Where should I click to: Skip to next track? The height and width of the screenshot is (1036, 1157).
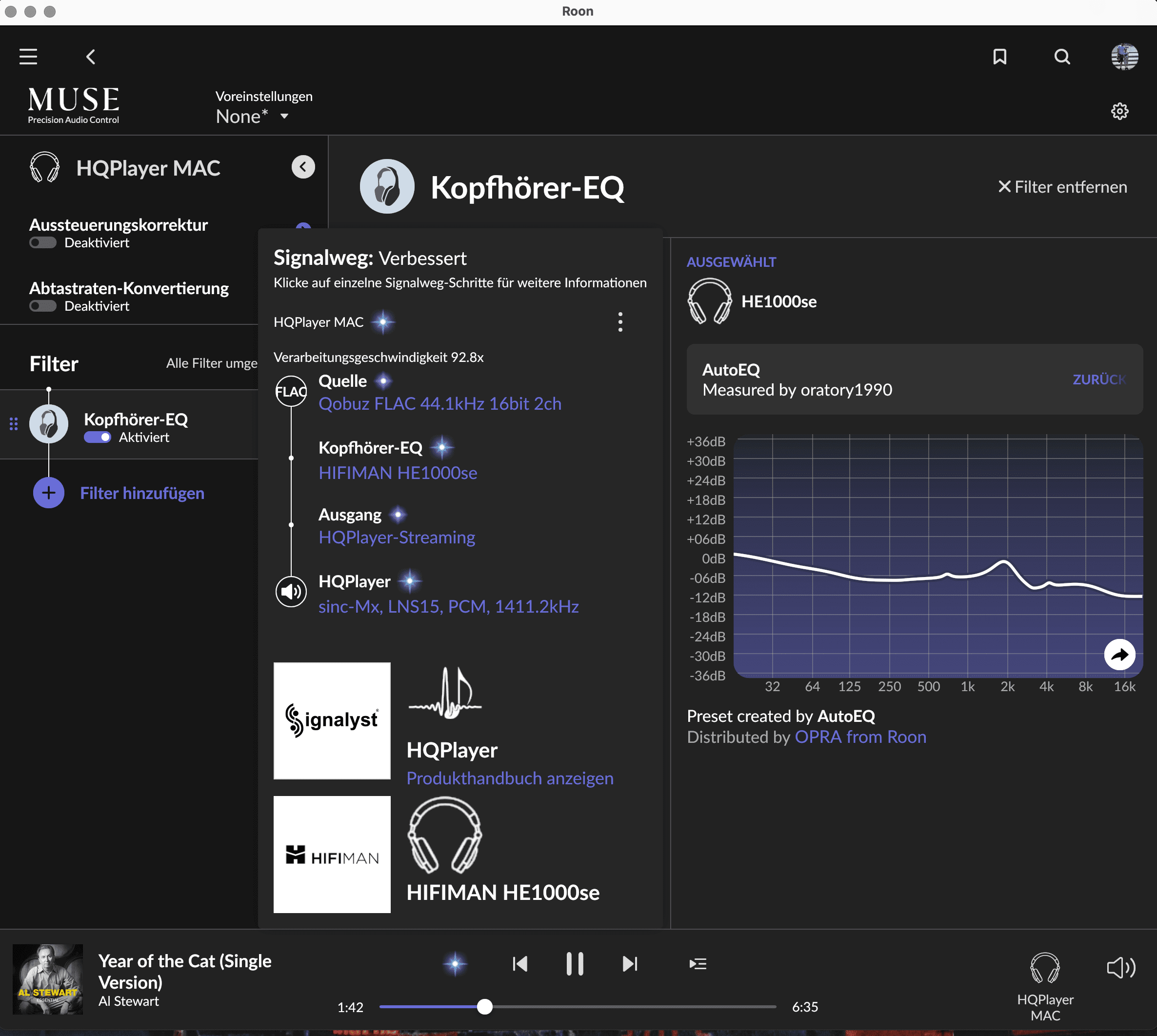coord(630,964)
